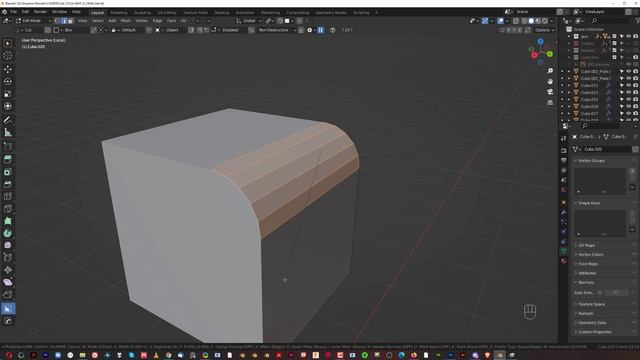The width and height of the screenshot is (640, 360).
Task: Toggle X-ray display in viewport header
Action: coord(516,21)
